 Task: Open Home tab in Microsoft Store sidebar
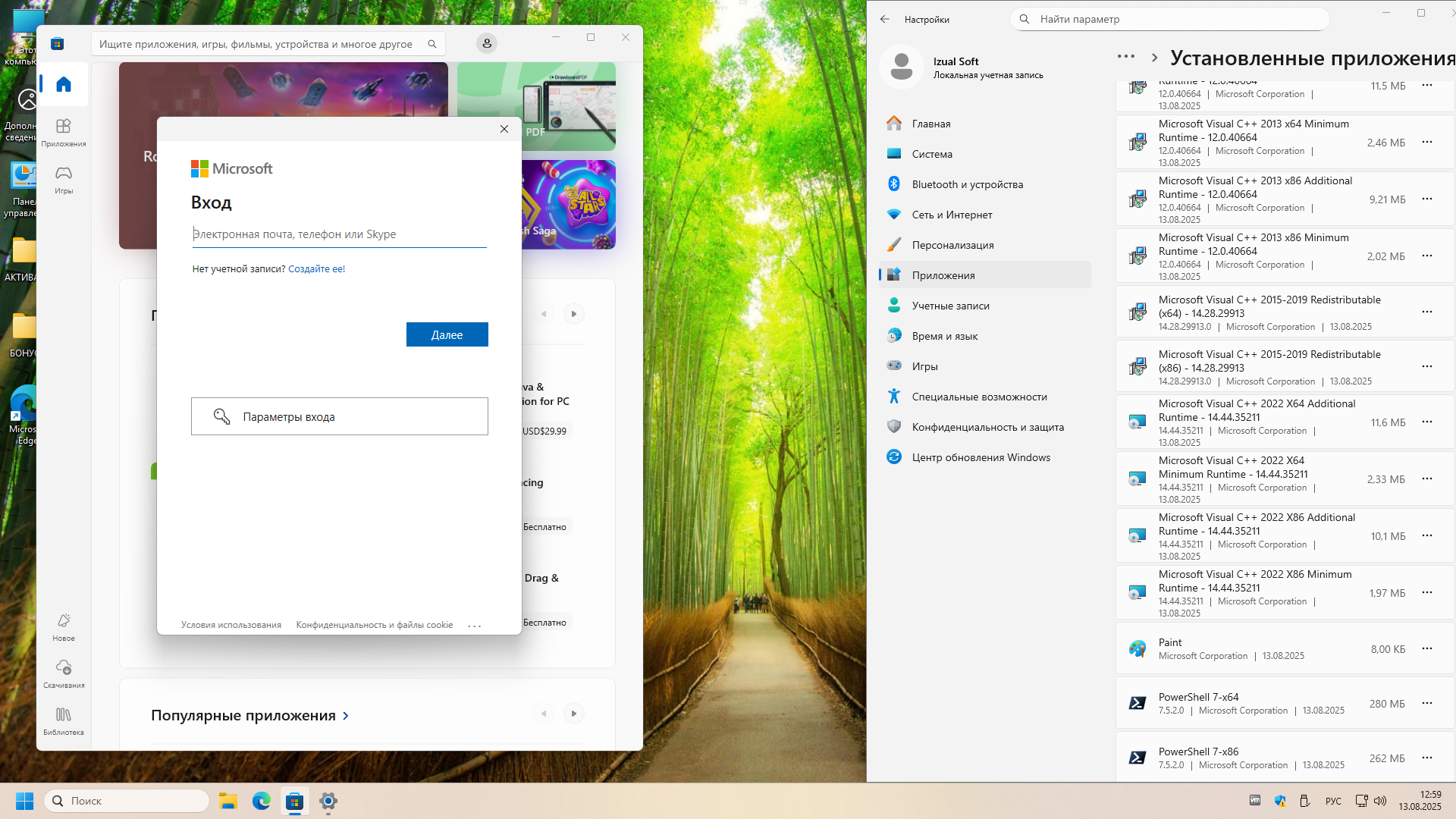[x=64, y=84]
